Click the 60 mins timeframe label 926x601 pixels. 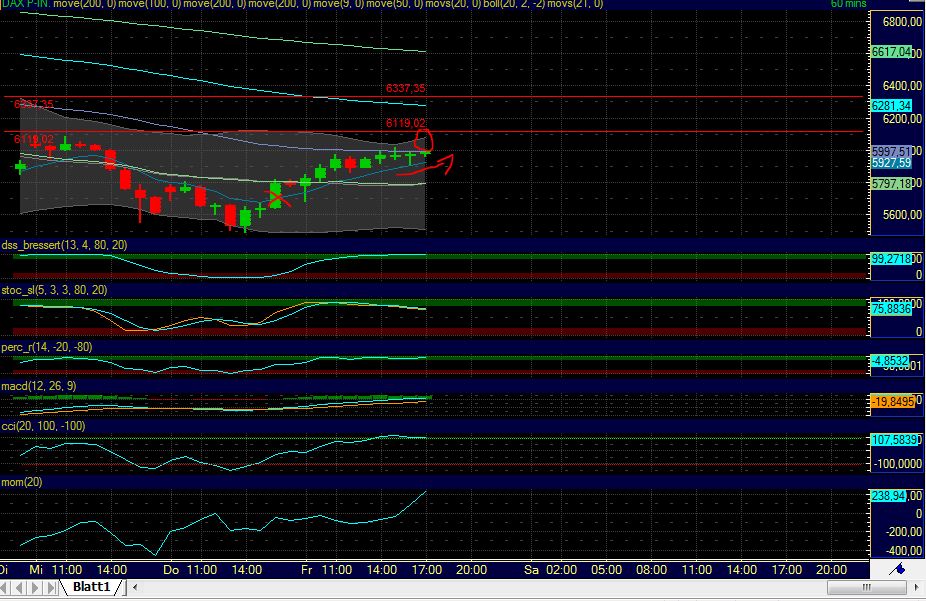click(849, 4)
